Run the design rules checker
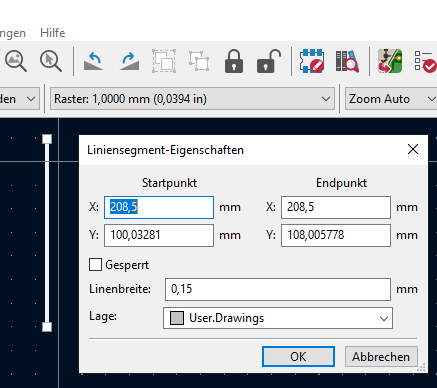Viewport: 437px width, 388px height. tap(425, 61)
